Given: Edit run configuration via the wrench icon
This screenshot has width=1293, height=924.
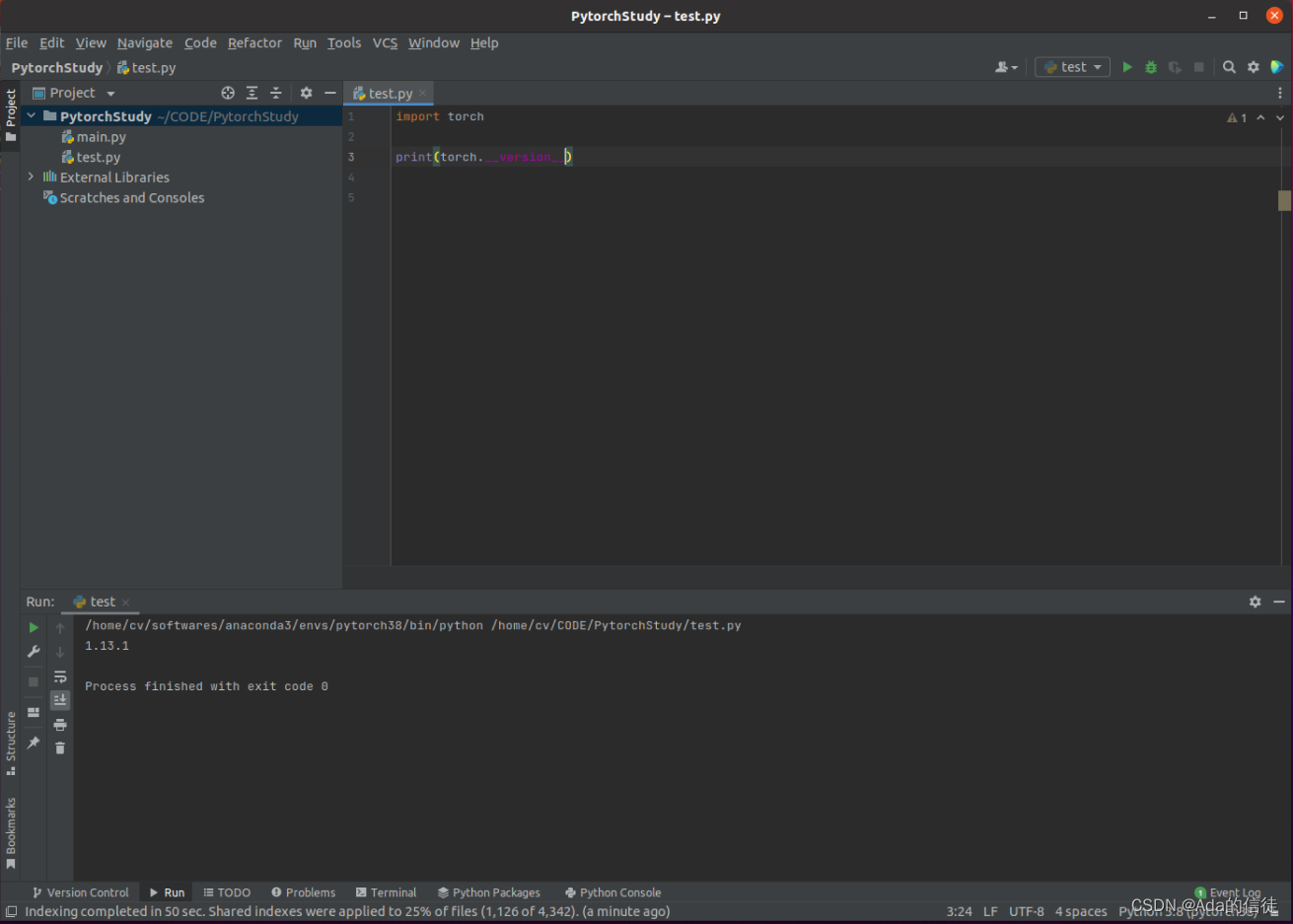Looking at the screenshot, I should click(33, 651).
